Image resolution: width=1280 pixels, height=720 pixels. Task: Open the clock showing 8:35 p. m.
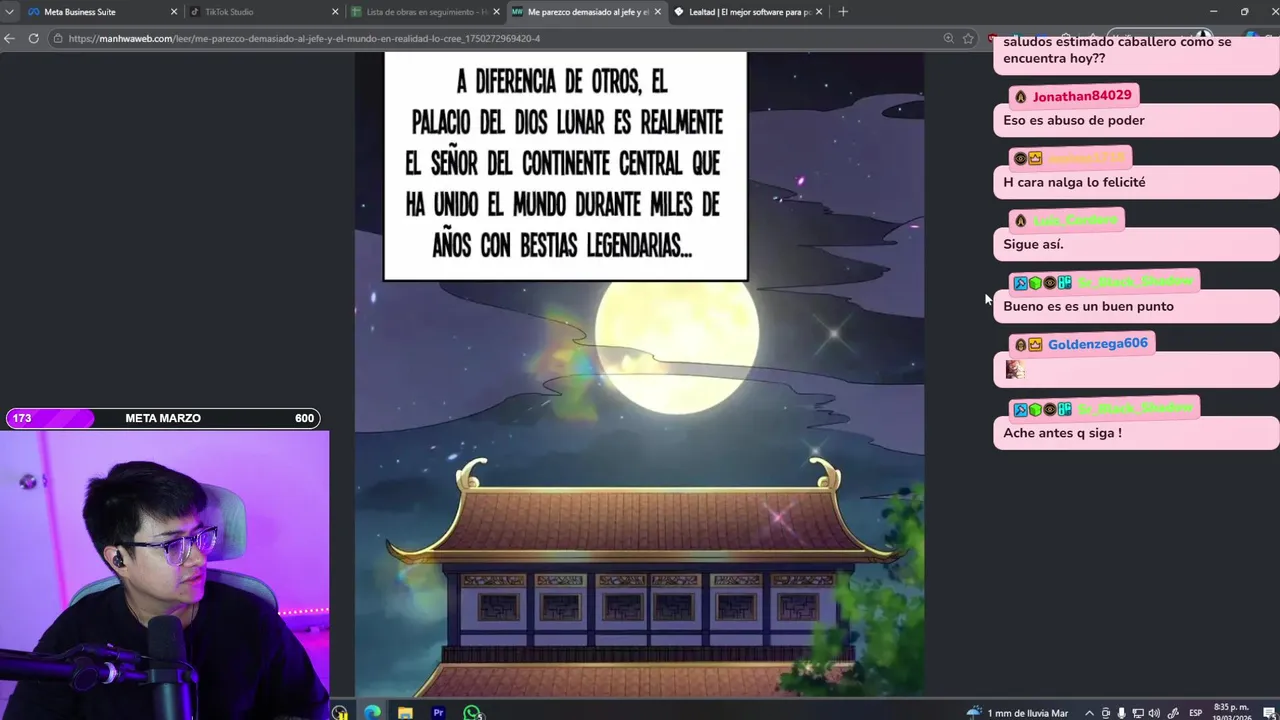point(1232,712)
